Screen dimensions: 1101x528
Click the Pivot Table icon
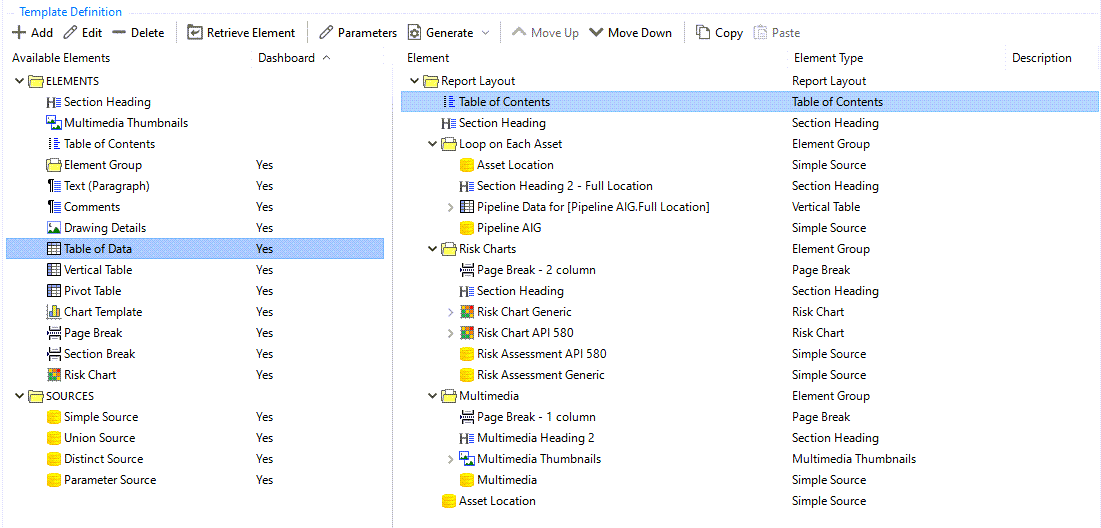(x=53, y=291)
